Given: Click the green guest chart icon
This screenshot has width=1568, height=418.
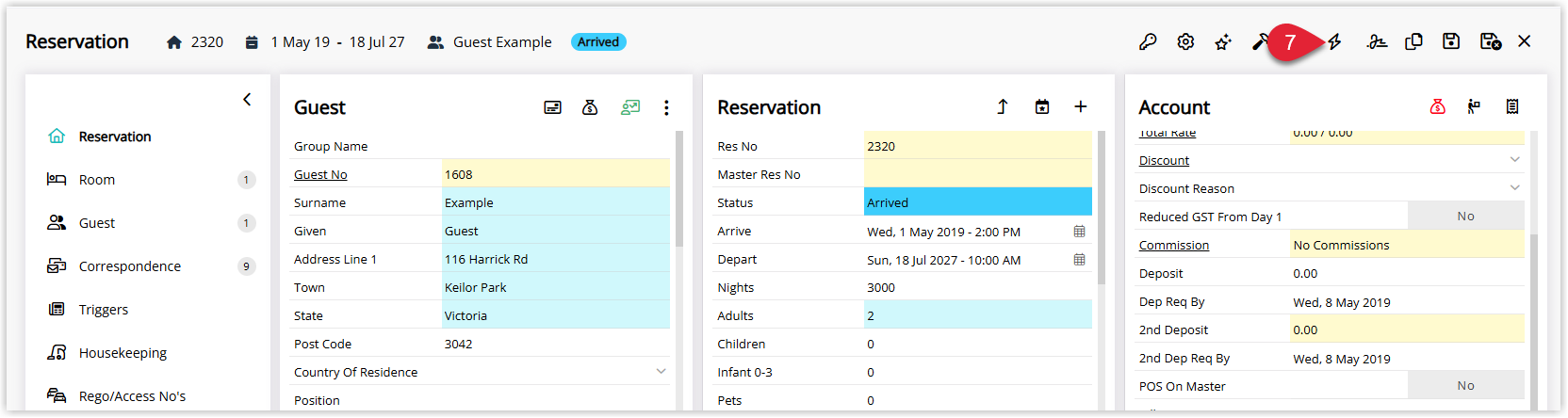Looking at the screenshot, I should click(x=630, y=107).
